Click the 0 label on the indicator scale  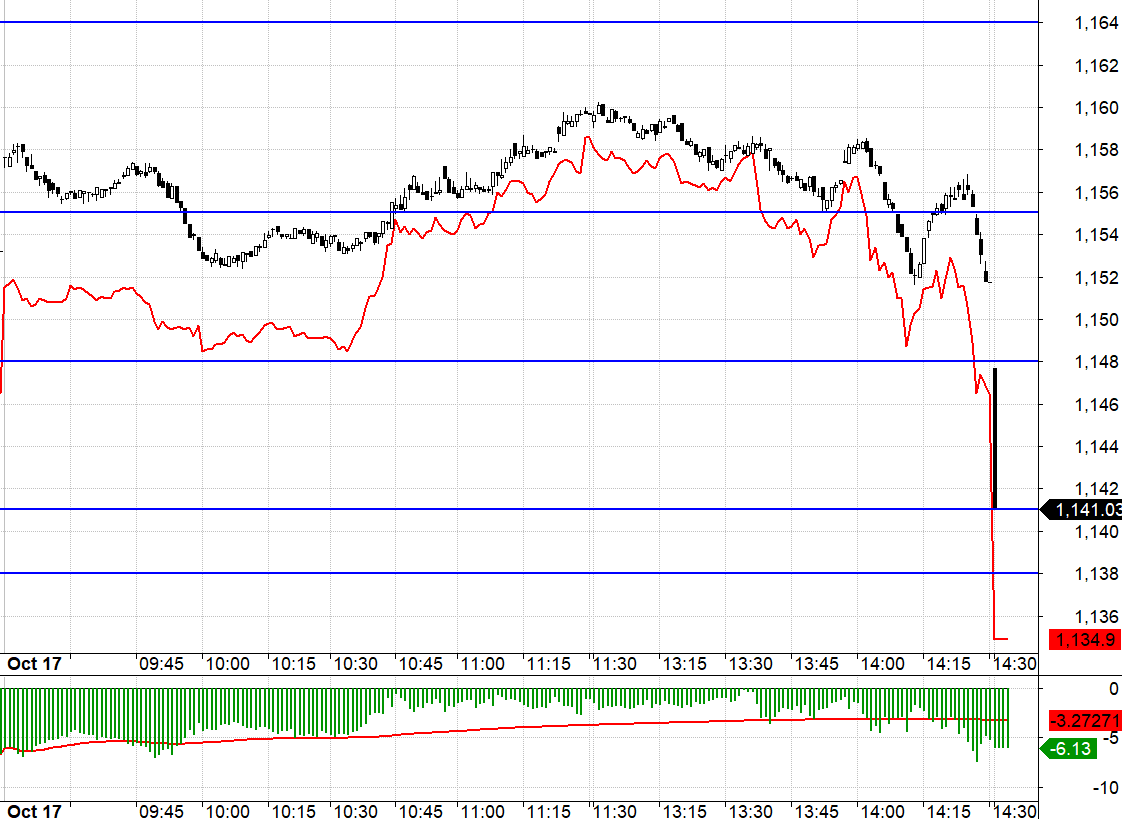(1113, 689)
